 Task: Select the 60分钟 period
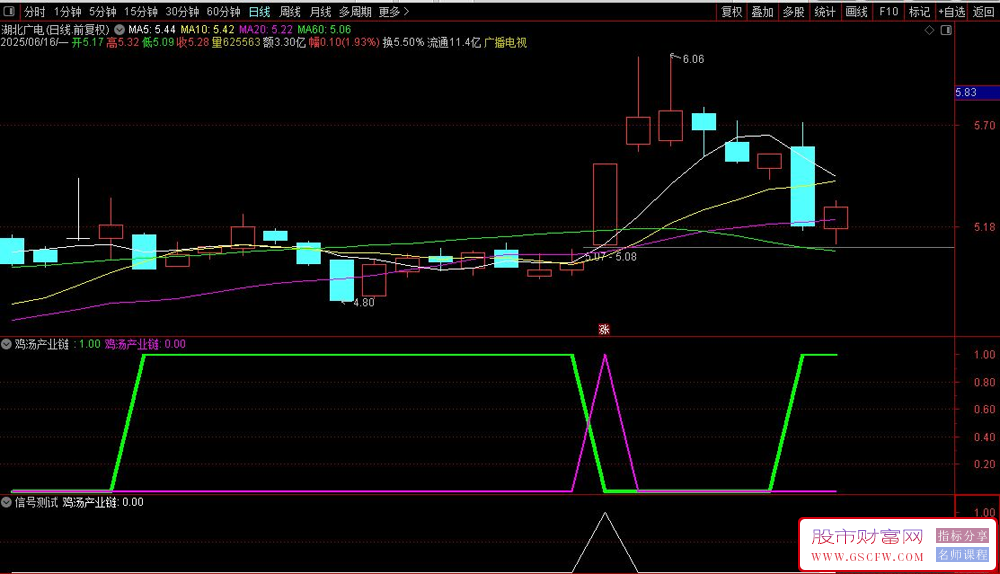click(x=223, y=11)
